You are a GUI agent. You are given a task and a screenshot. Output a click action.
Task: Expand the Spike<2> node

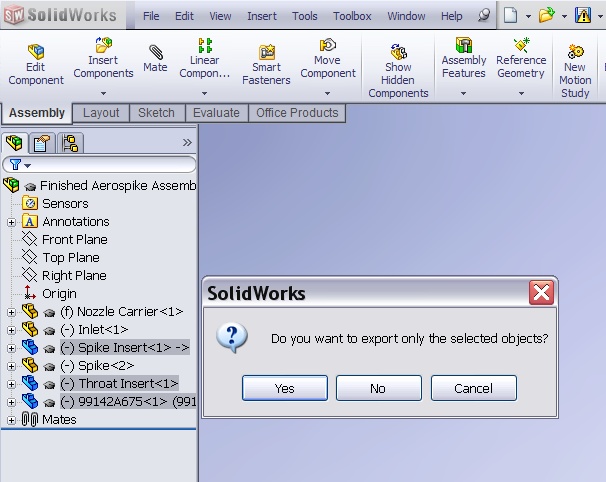pyautogui.click(x=11, y=366)
